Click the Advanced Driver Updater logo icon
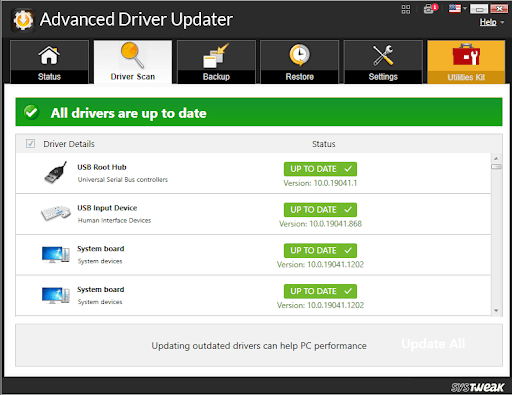 tap(23, 20)
